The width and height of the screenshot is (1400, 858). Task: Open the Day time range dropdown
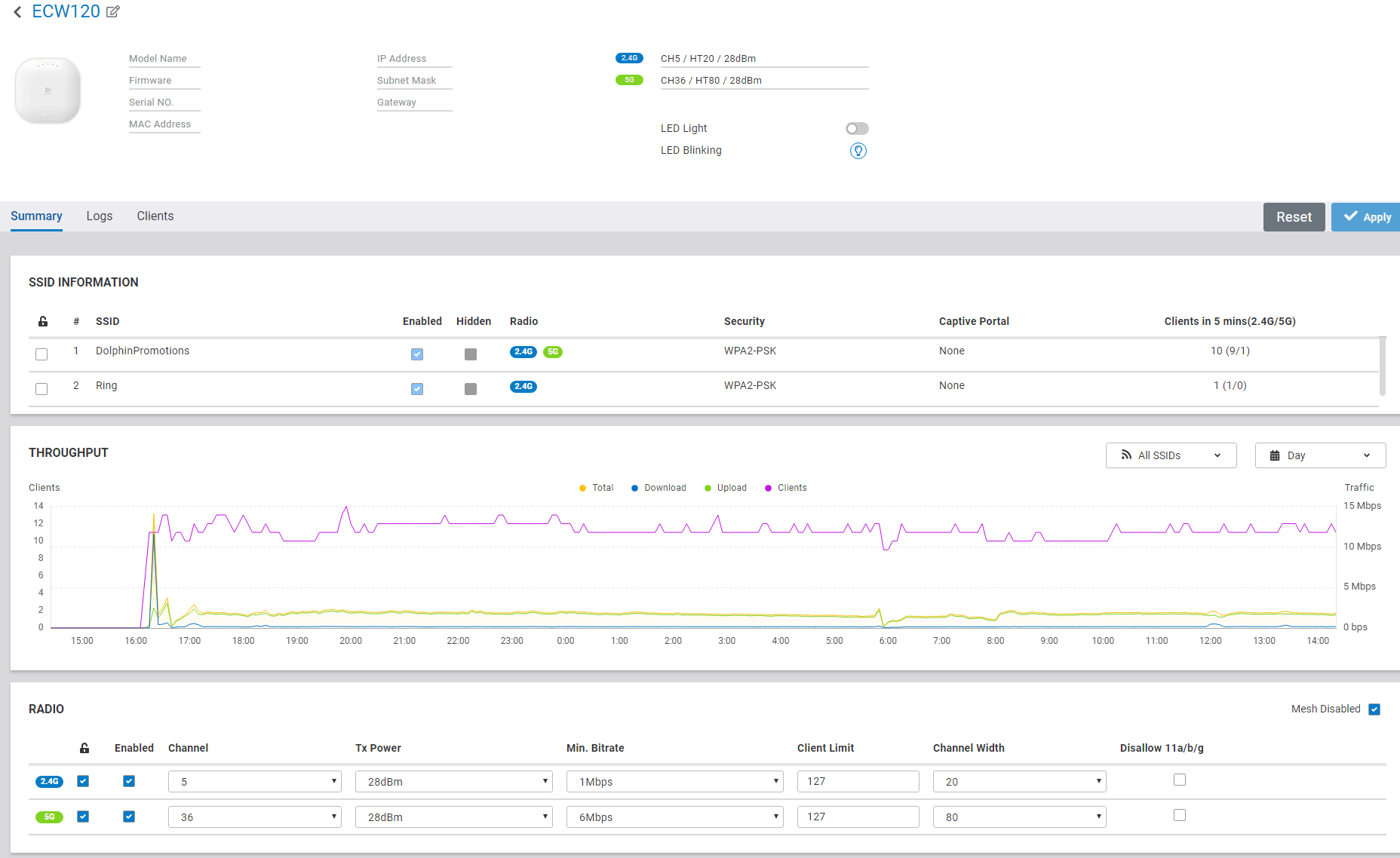tap(1320, 455)
